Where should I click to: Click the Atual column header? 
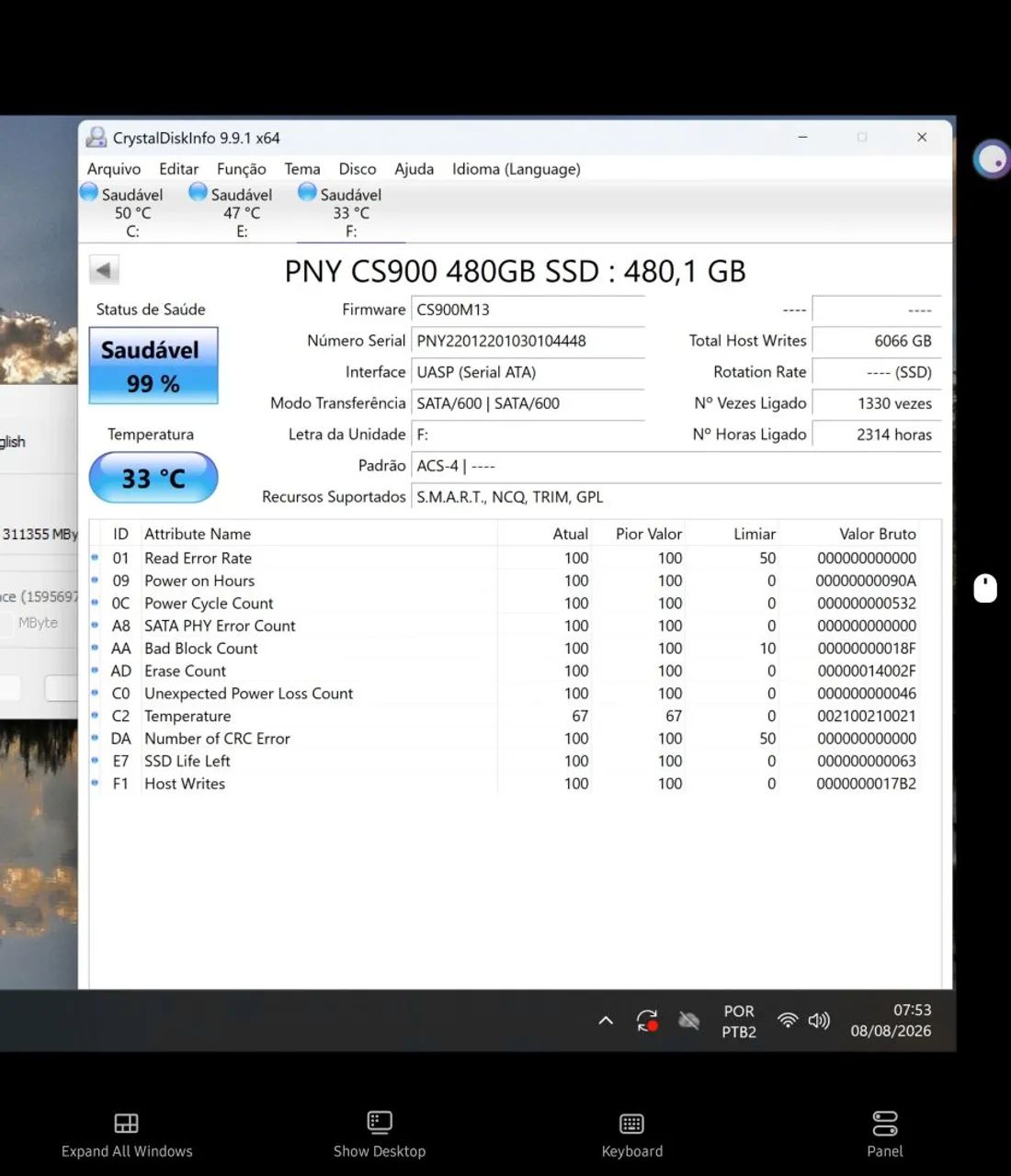click(570, 534)
